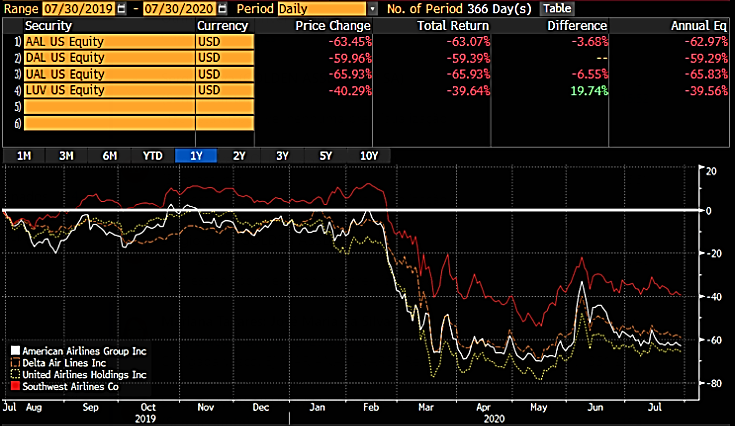Click red legend swatch for Southwest Airlines
Viewport: 735px width, 426px height.
[15, 386]
